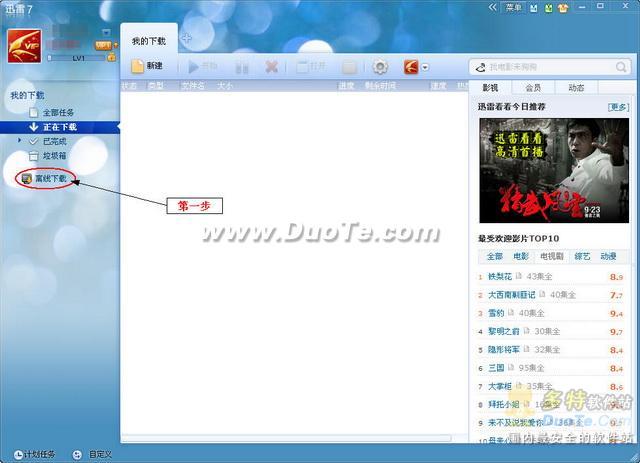
Task: Open 大掌柜 in the TOP10 list
Action: [x=500, y=386]
